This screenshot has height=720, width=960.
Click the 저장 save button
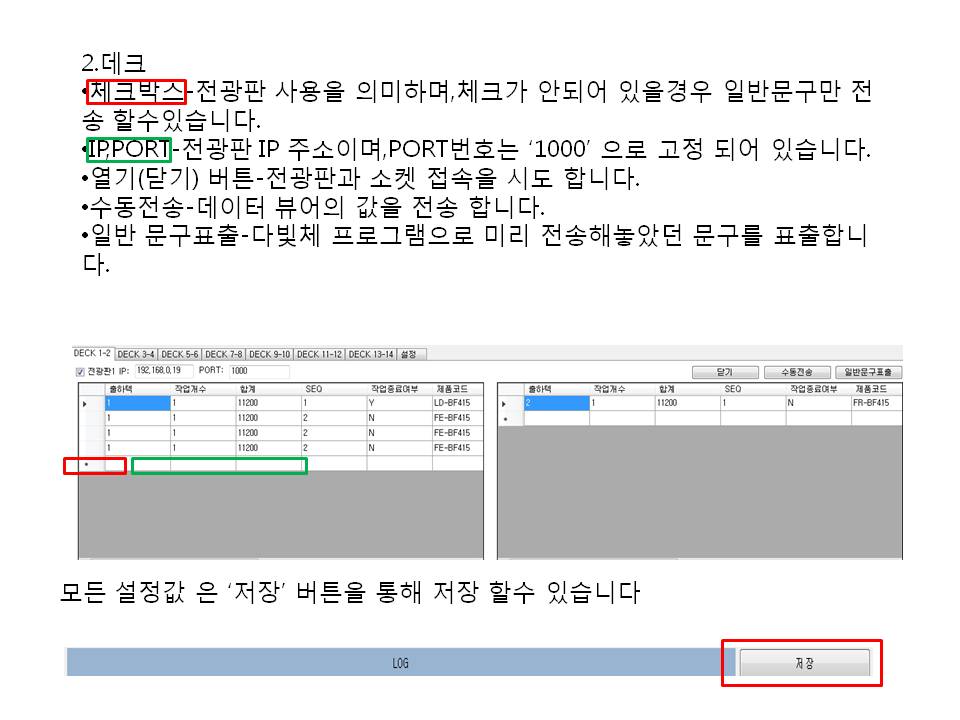click(804, 663)
